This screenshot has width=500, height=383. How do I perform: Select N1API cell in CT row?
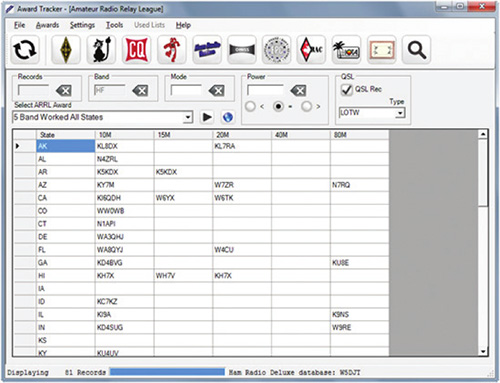click(125, 224)
